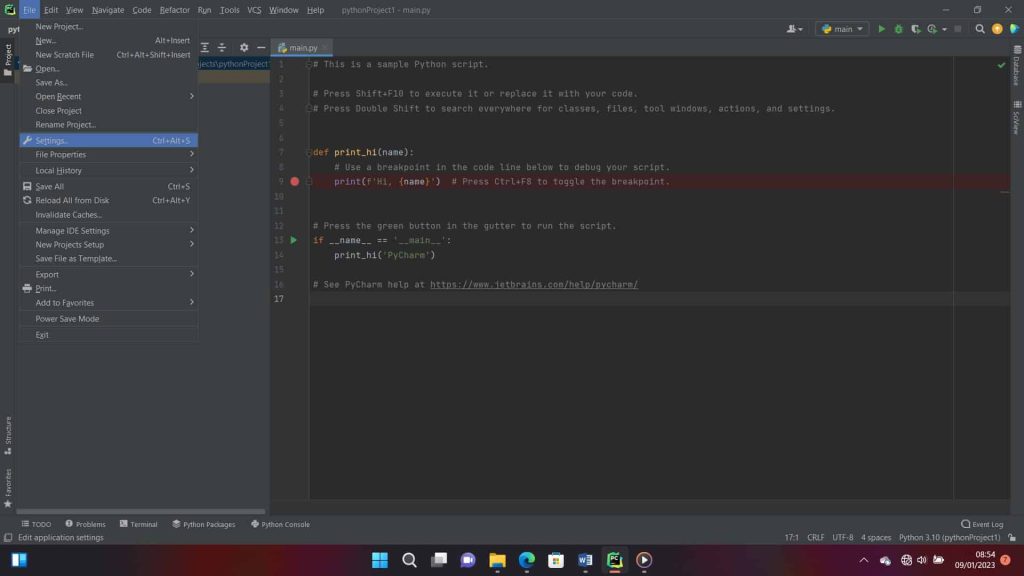Click Collapse All icon in Project panel
This screenshot has height=576, width=1024.
click(222, 47)
